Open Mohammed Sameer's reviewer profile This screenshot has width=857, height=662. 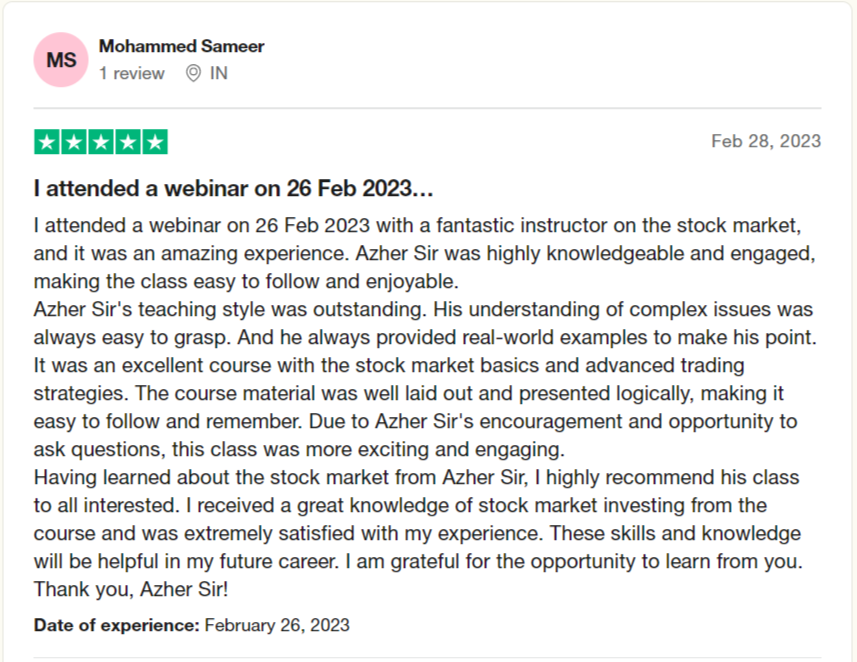181,46
